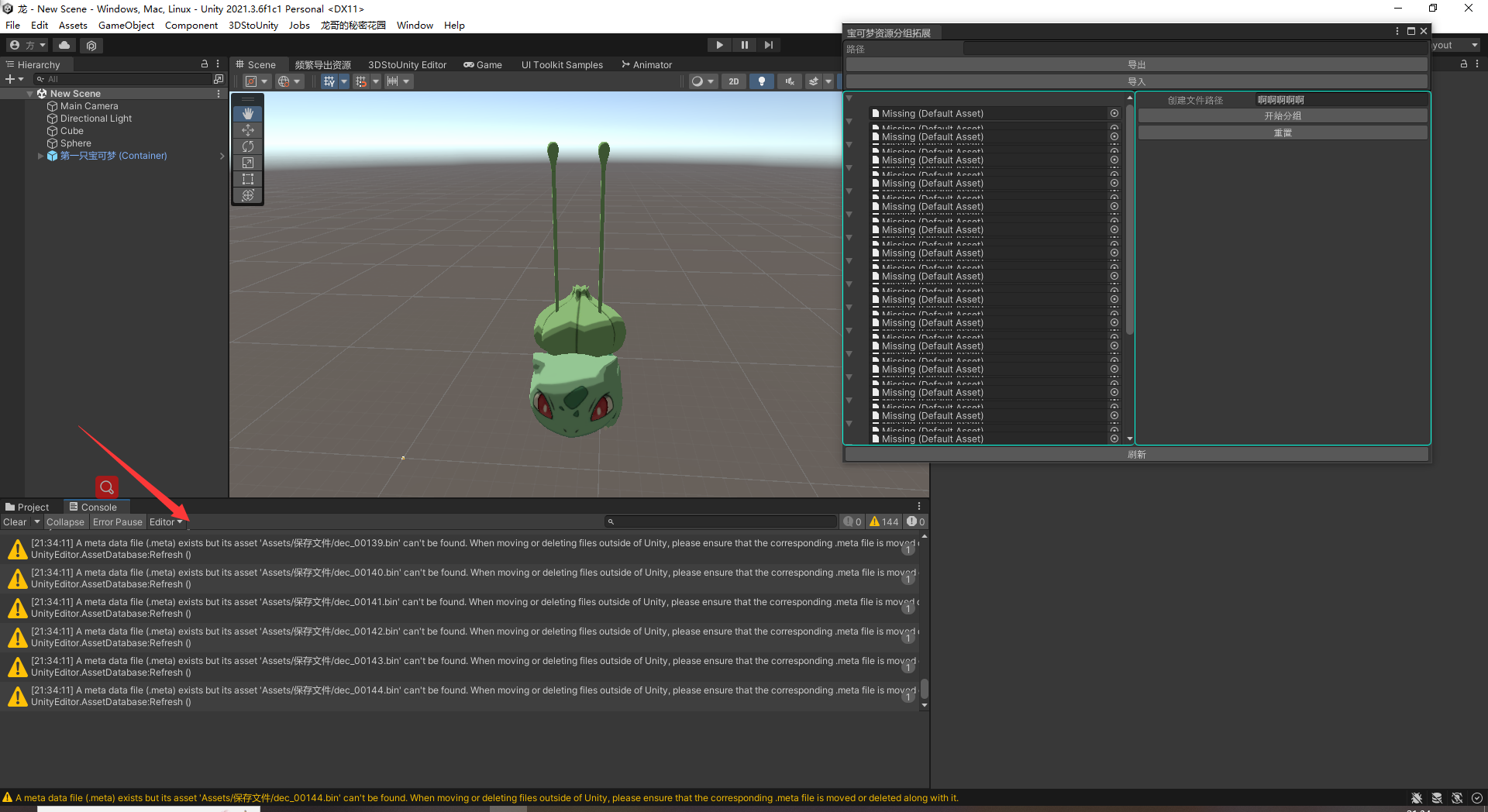
Task: Select the Hand view tool
Action: pos(248,114)
